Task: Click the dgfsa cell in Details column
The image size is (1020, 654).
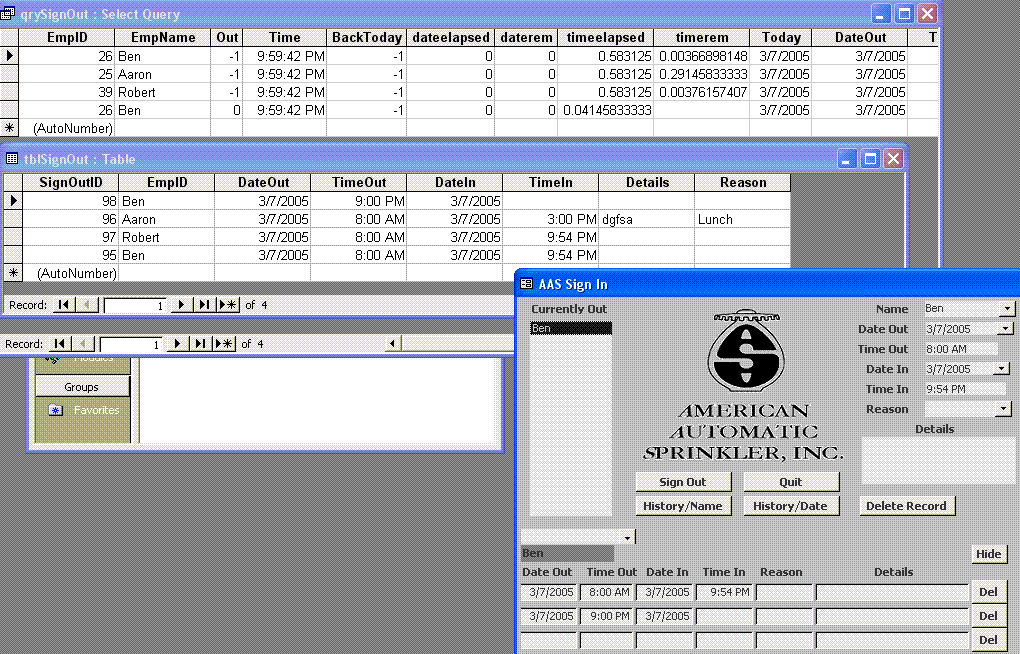Action: click(x=647, y=219)
